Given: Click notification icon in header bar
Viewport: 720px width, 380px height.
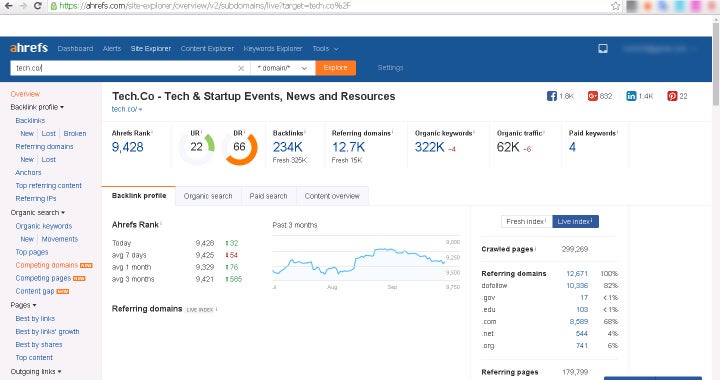Looking at the screenshot, I should tap(603, 48).
